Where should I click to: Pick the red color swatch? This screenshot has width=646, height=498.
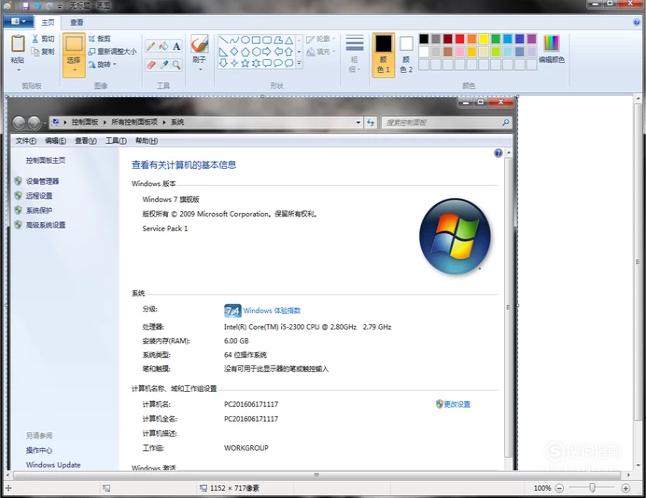pos(459,39)
